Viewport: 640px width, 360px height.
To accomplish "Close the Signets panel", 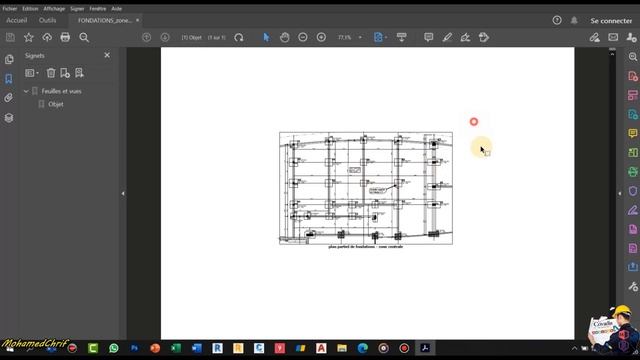I will [x=107, y=55].
